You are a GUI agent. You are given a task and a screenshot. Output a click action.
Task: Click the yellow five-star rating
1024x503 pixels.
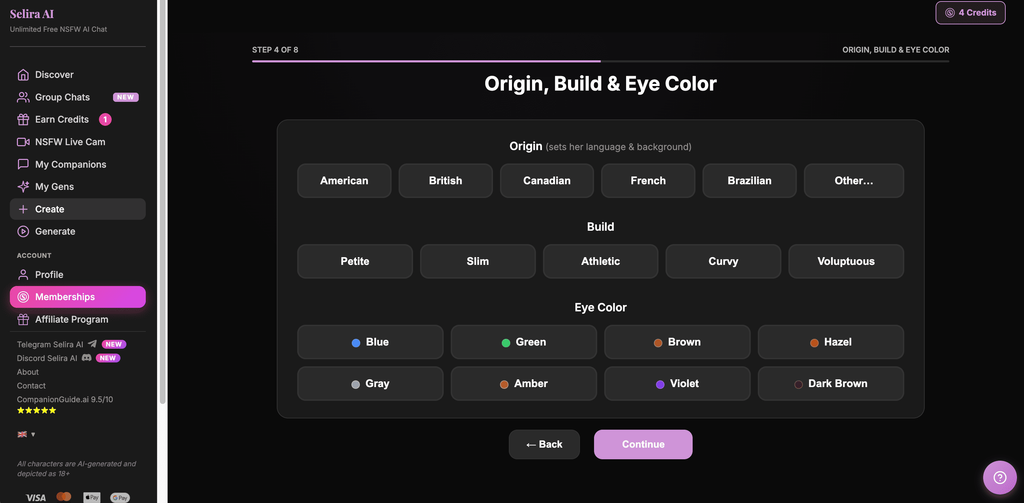37,411
